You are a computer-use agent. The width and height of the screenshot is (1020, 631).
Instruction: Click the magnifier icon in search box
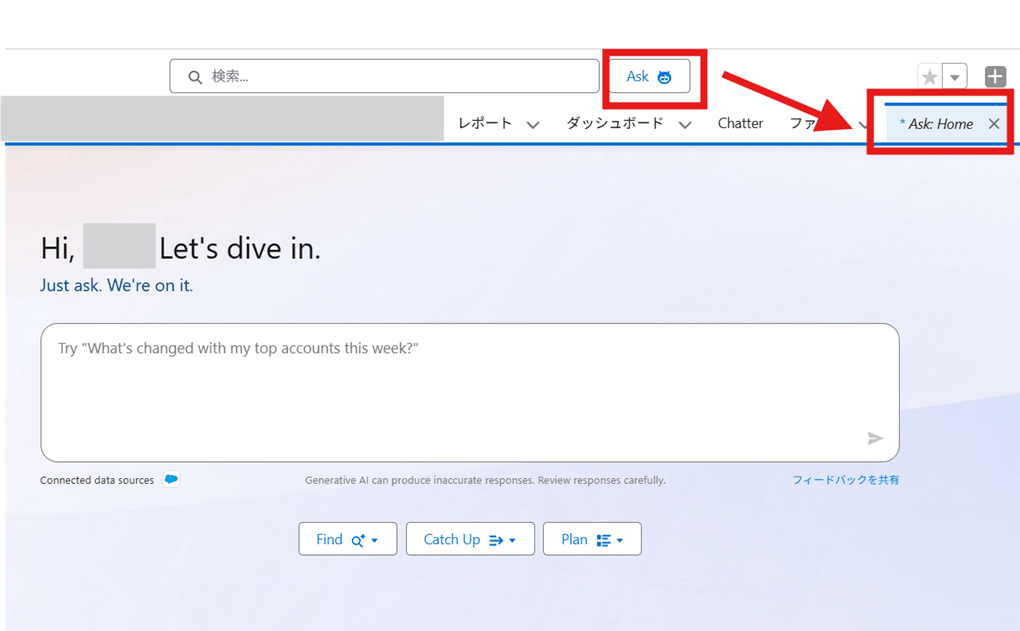[x=195, y=77]
